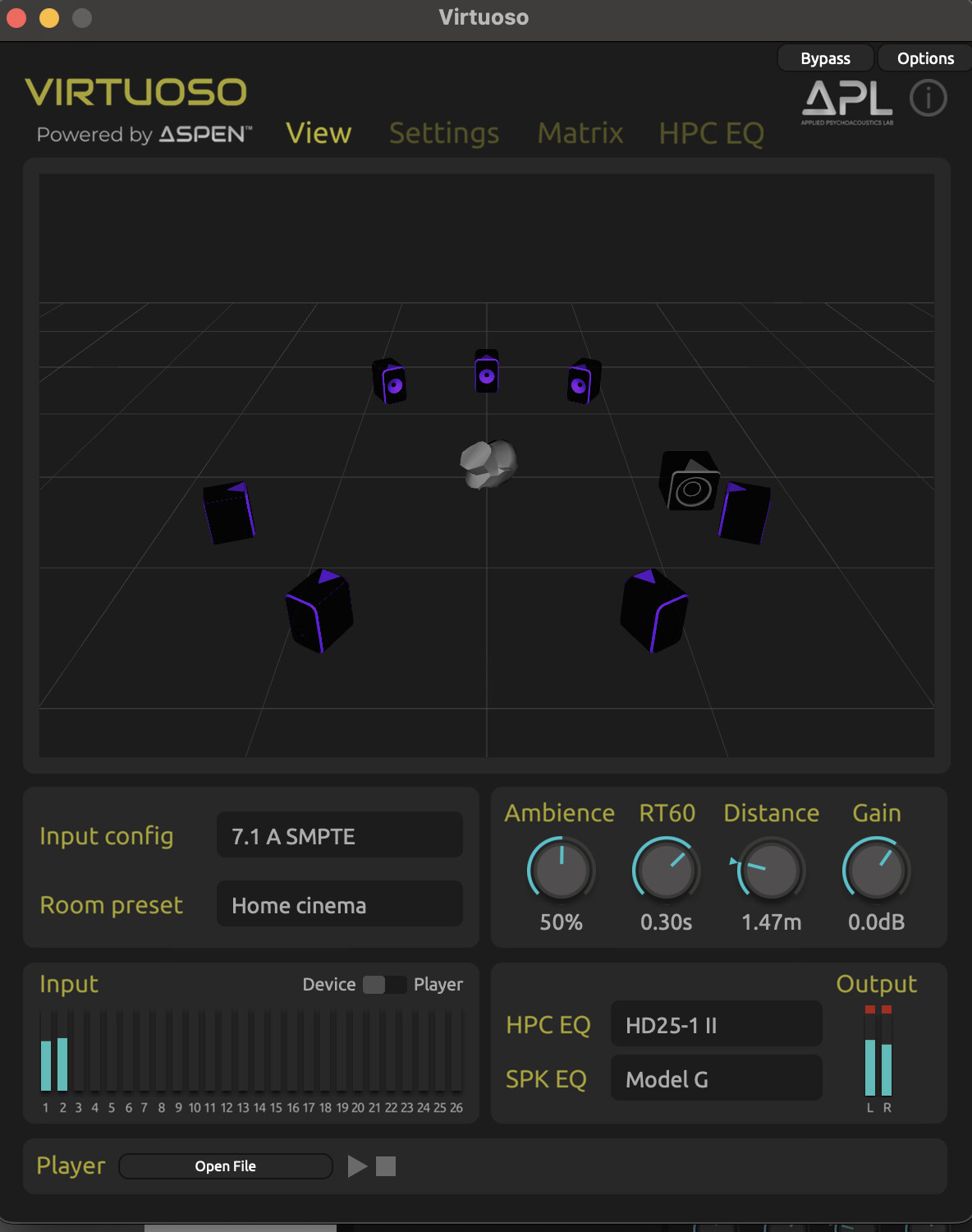Click the output L level meter
Image resolution: width=972 pixels, height=1232 pixels.
pos(870,1050)
